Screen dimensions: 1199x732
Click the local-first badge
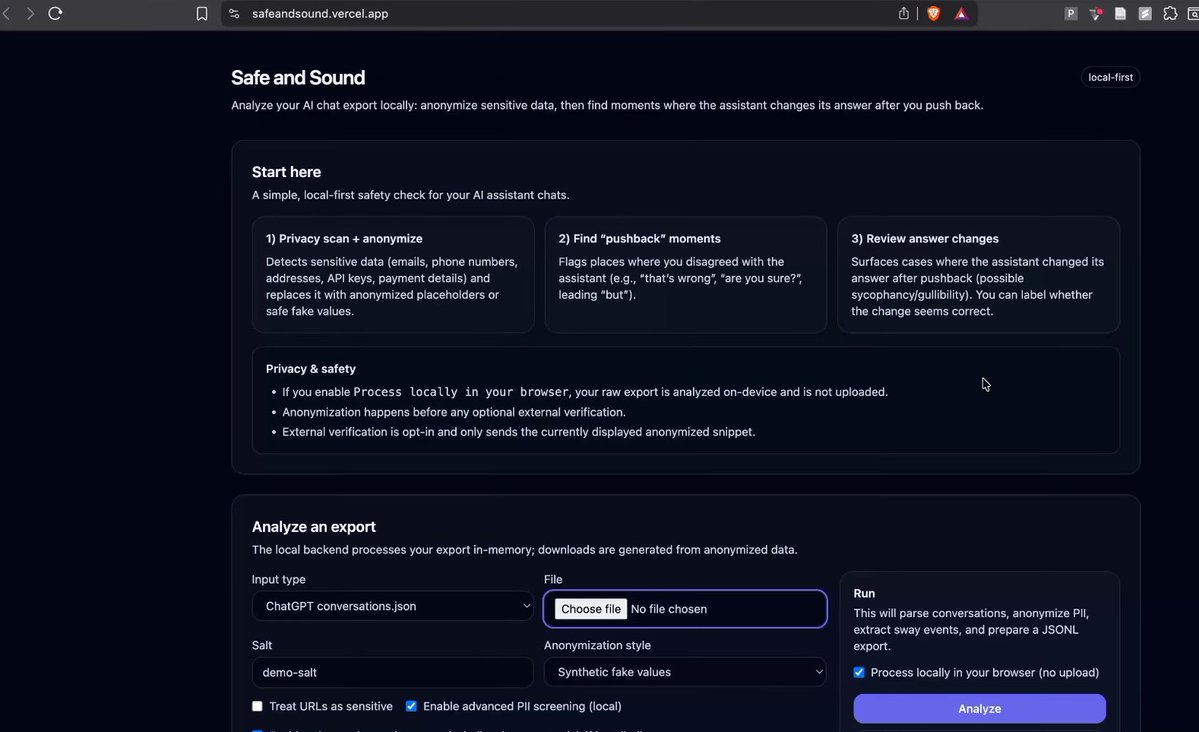coord(1110,77)
